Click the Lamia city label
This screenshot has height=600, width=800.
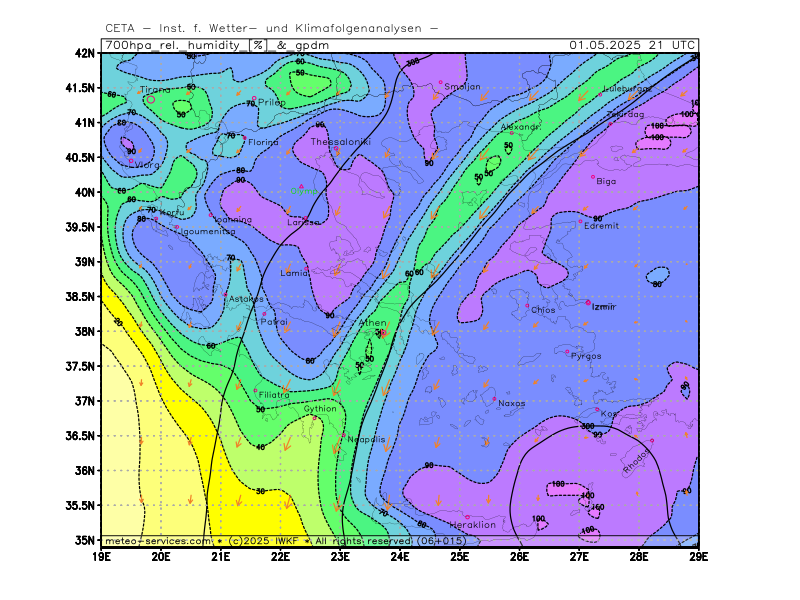tap(294, 273)
